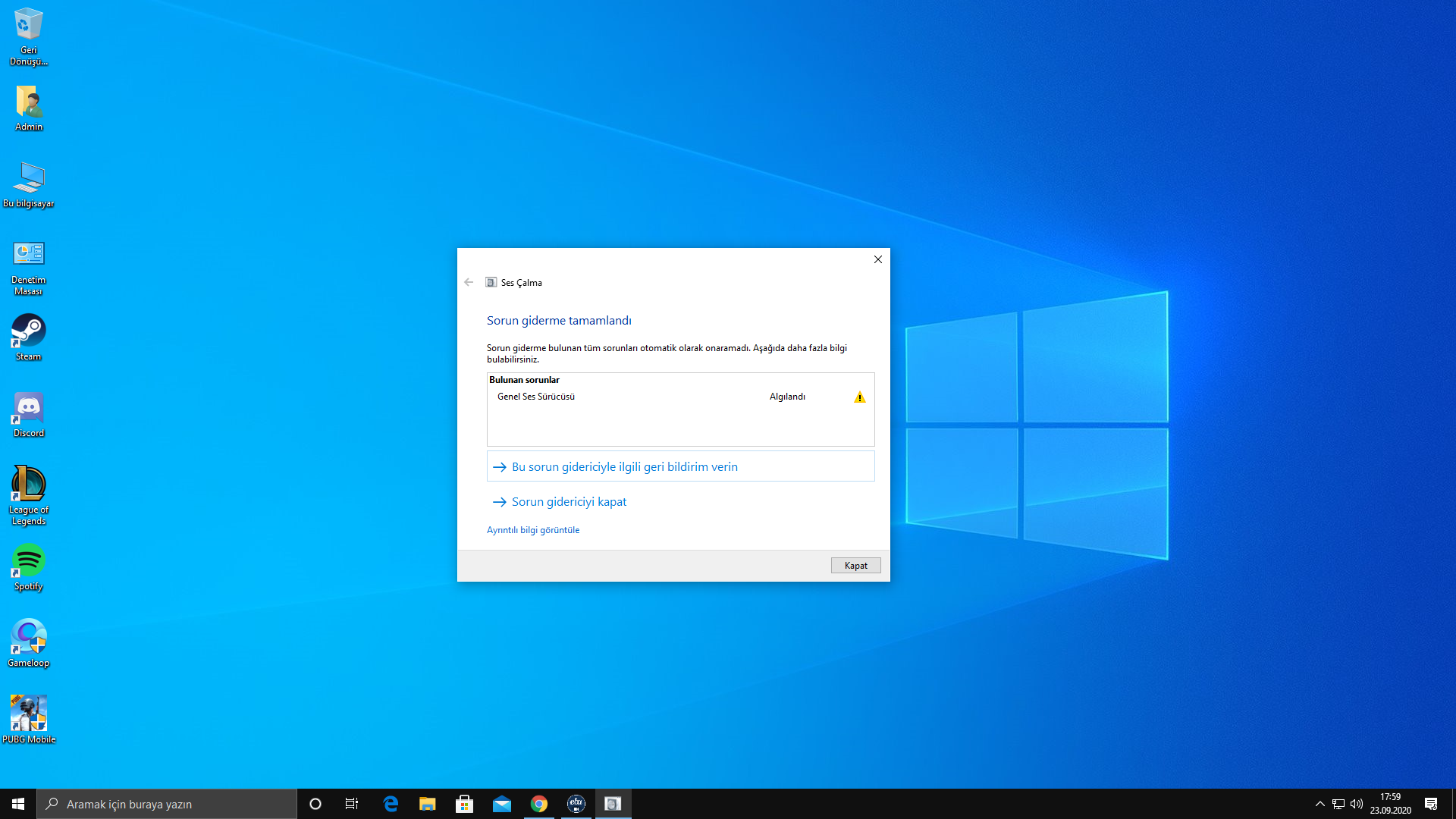Select the Steam desktop shortcut
1456x819 pixels.
click(x=28, y=337)
